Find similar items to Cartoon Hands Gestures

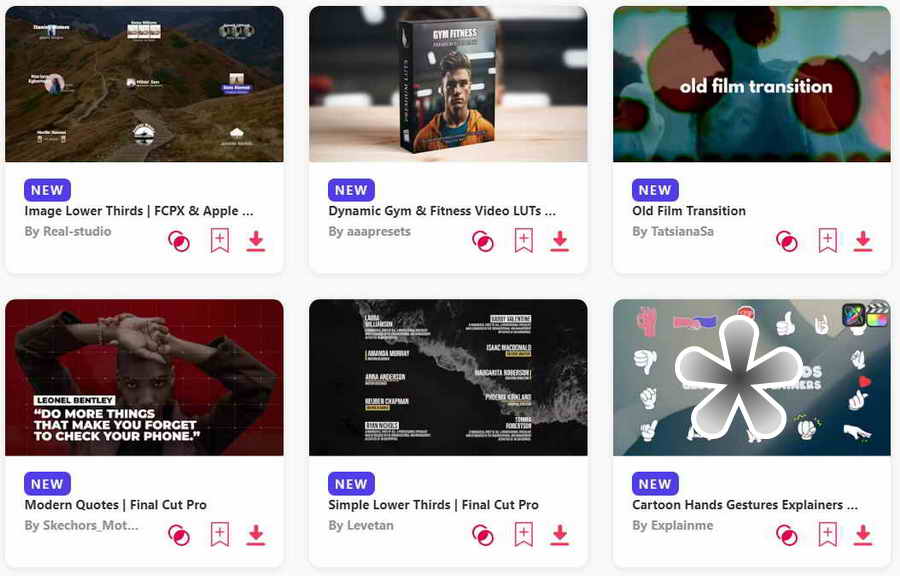(786, 535)
